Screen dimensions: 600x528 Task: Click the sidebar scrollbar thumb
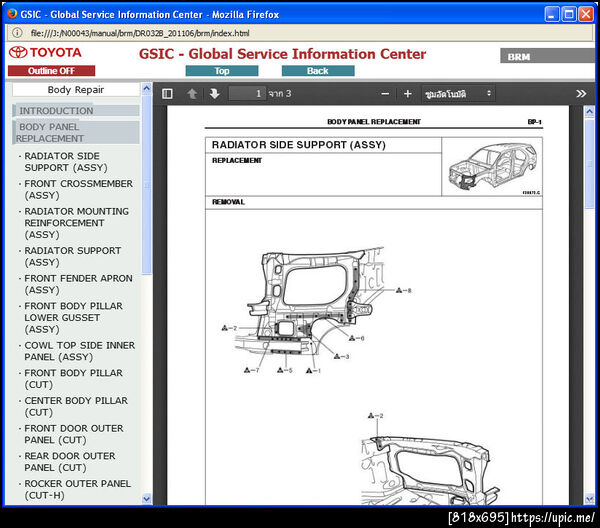[147, 184]
